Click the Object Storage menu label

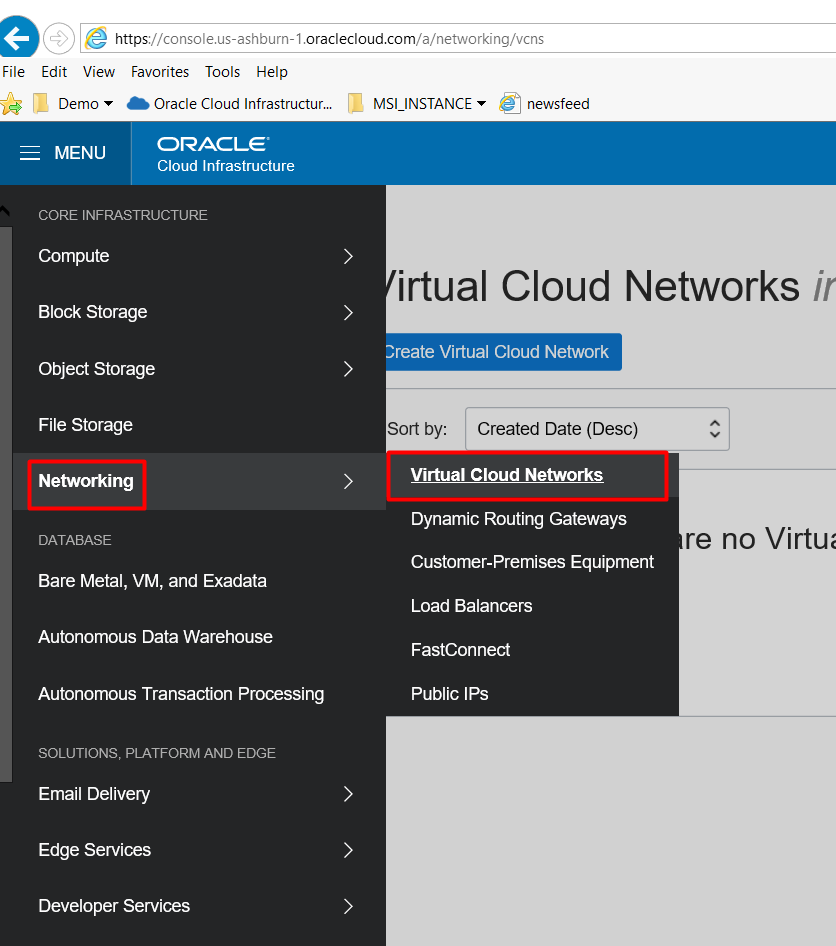97,369
